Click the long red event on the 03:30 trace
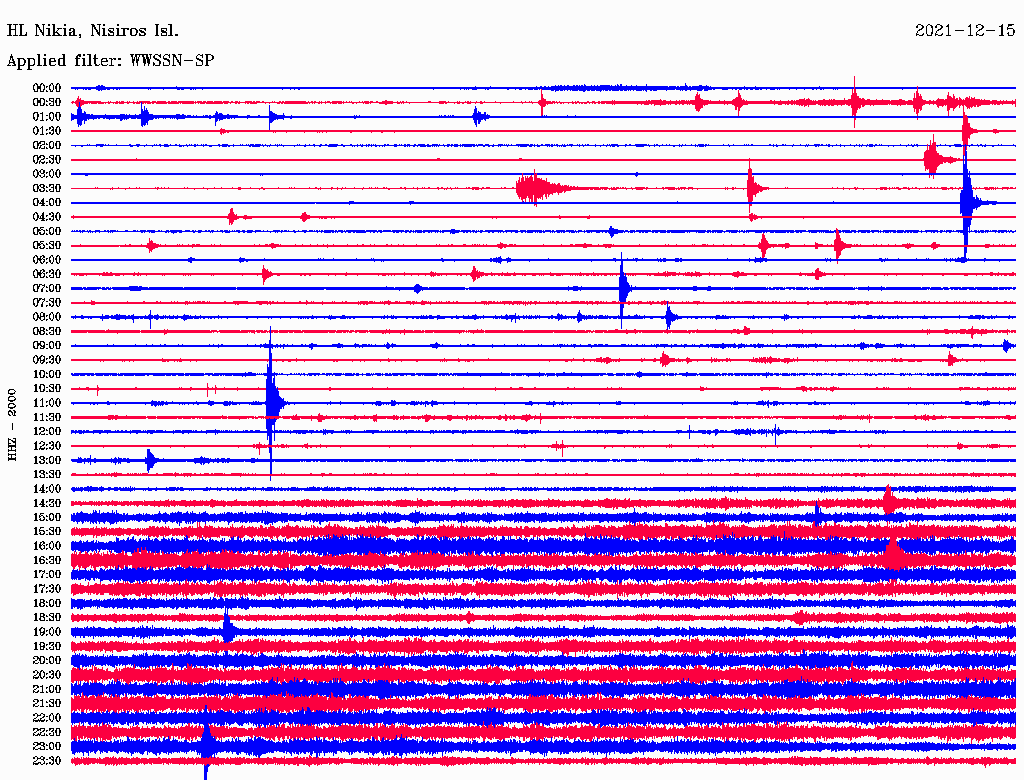1024x780 pixels. pos(535,188)
